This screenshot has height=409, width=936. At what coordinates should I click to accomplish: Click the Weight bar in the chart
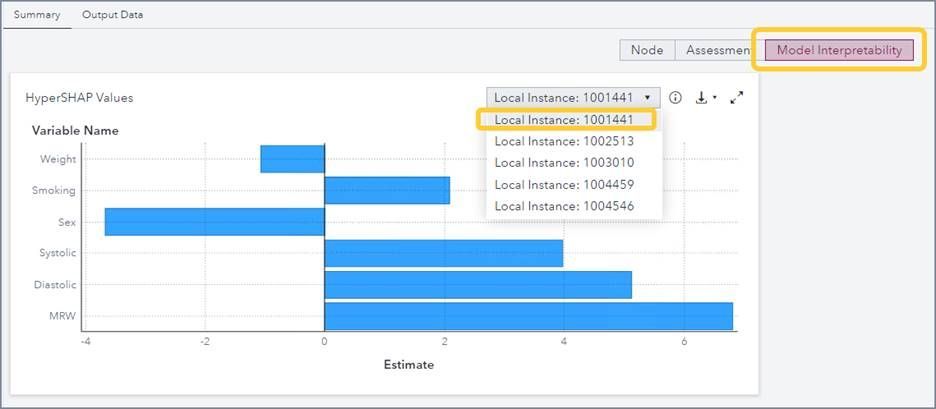292,159
